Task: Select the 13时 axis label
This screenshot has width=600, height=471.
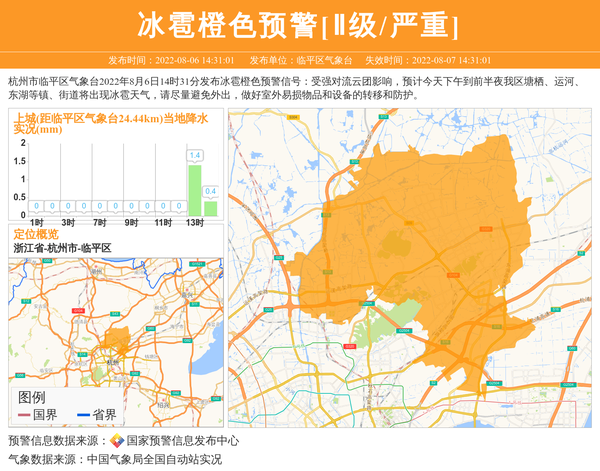Action: tap(195, 221)
